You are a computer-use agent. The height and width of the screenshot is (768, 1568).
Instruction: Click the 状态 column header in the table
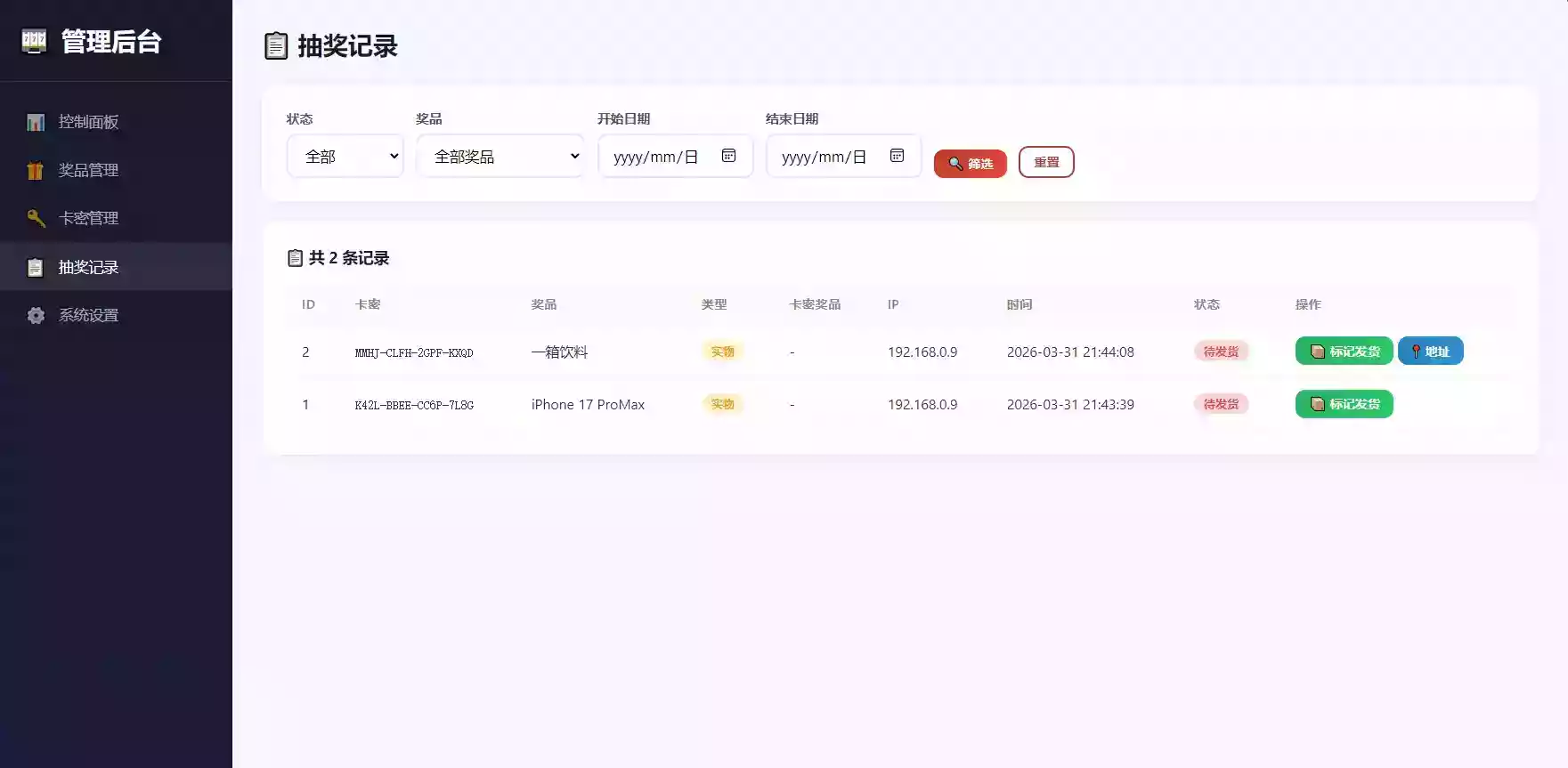(1206, 304)
